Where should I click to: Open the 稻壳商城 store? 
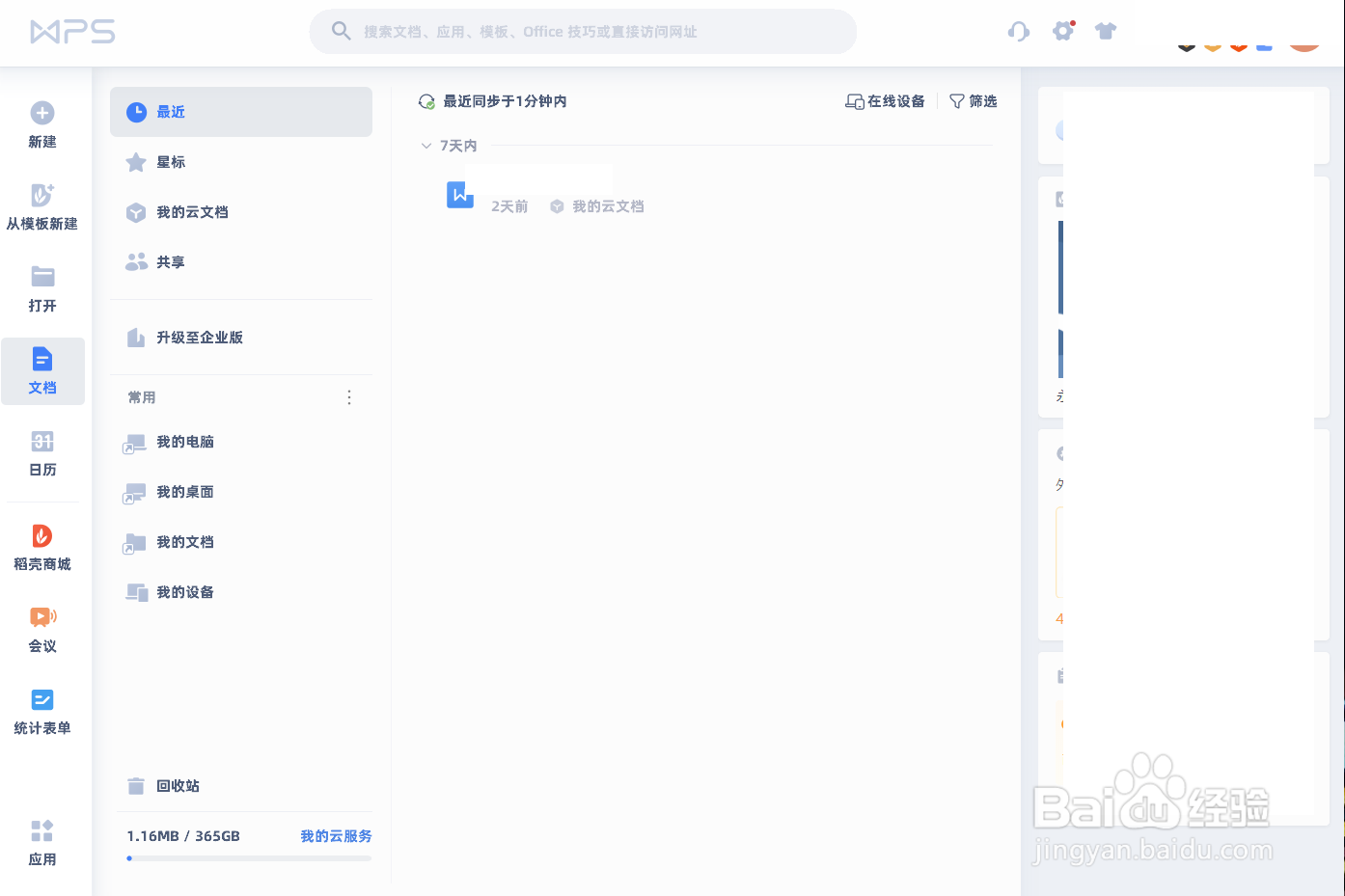tap(42, 546)
